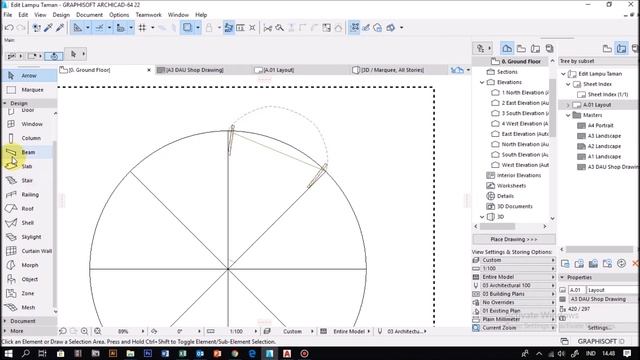Select the Marquee tool
The height and width of the screenshot is (360, 640).
click(29, 89)
